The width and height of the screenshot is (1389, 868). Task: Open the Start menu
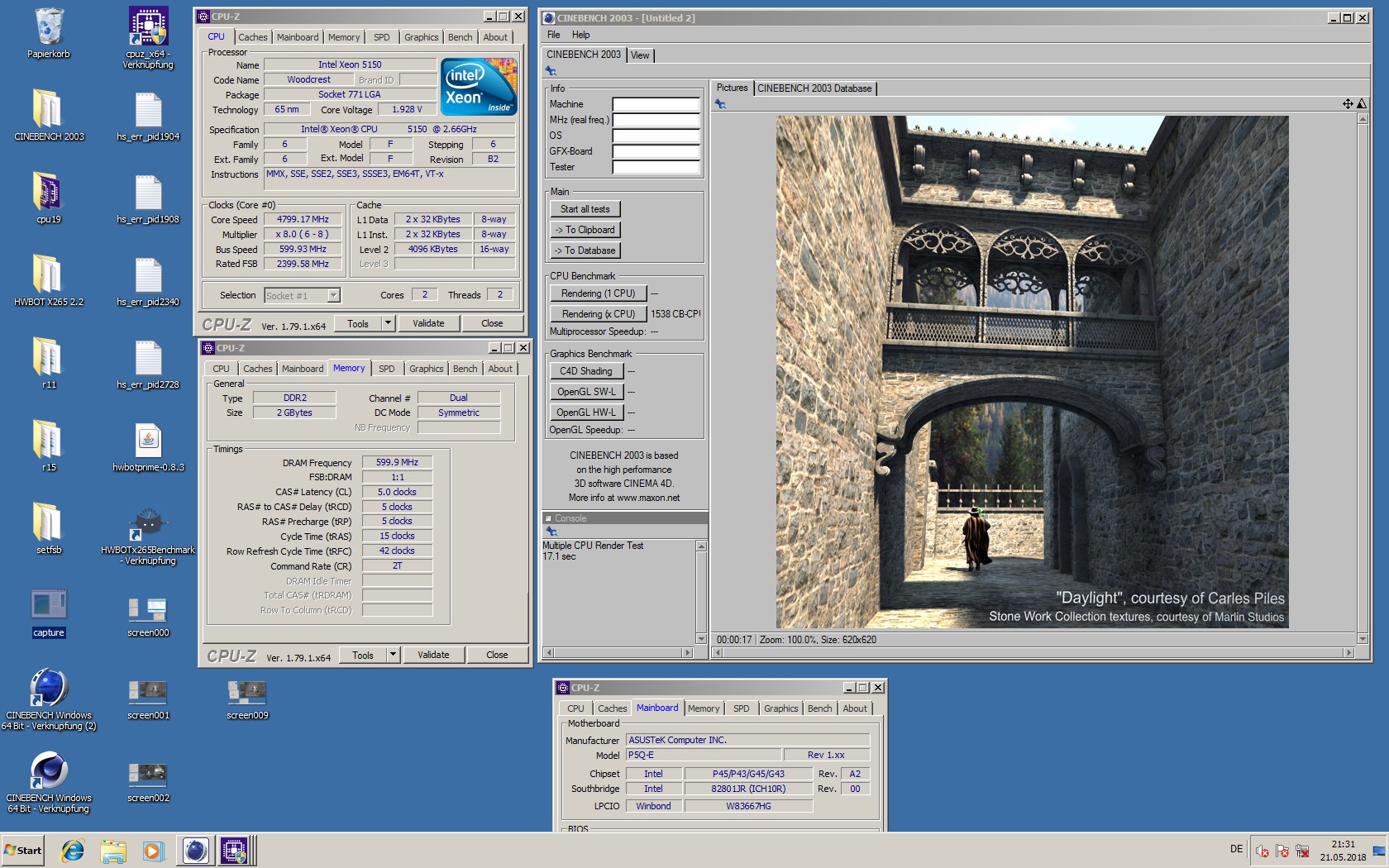(23, 851)
